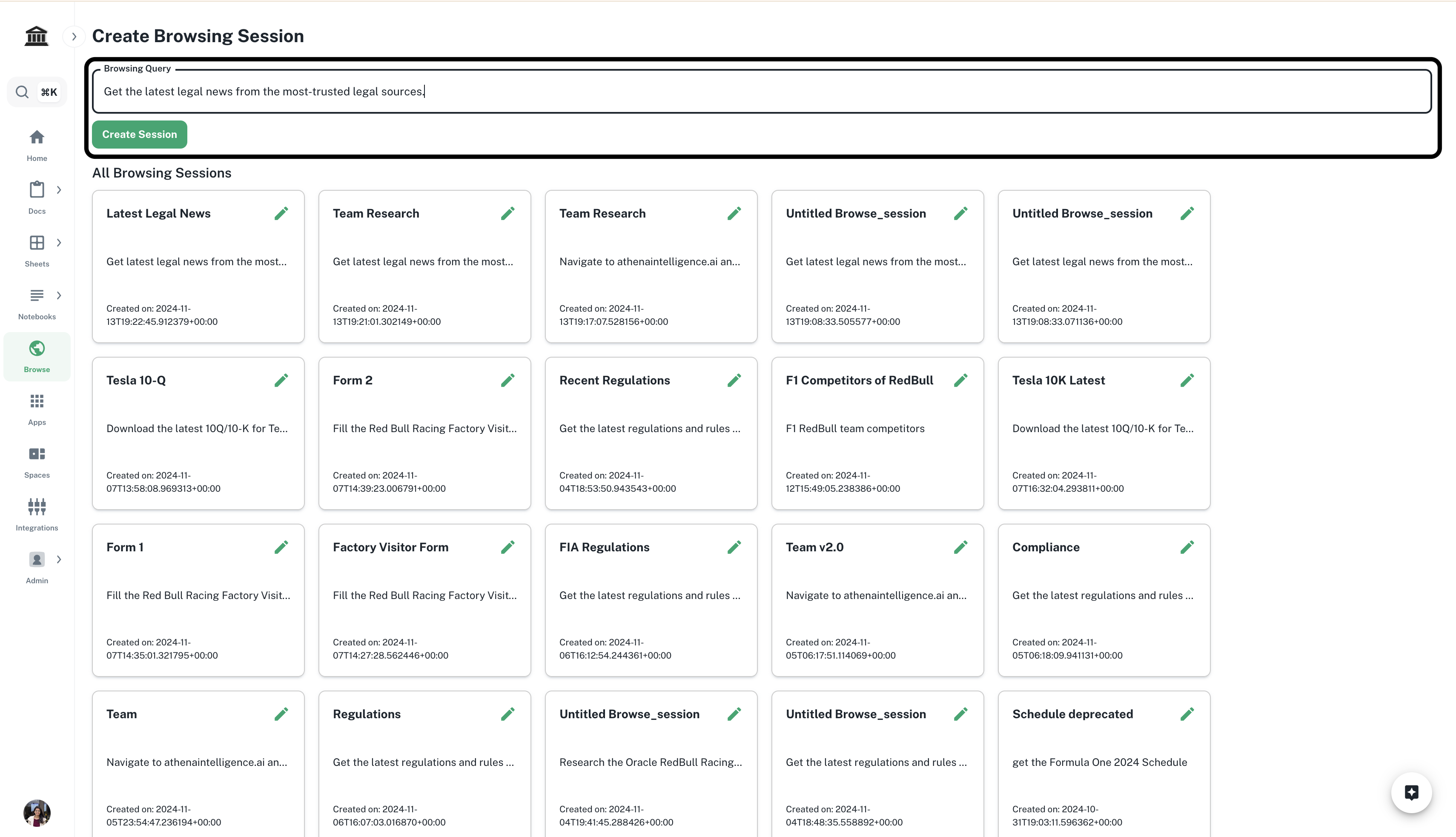Screen dimensions: 1456x837
Task: Click the 'F1 RedBull team competitors' description
Action: coord(855,428)
